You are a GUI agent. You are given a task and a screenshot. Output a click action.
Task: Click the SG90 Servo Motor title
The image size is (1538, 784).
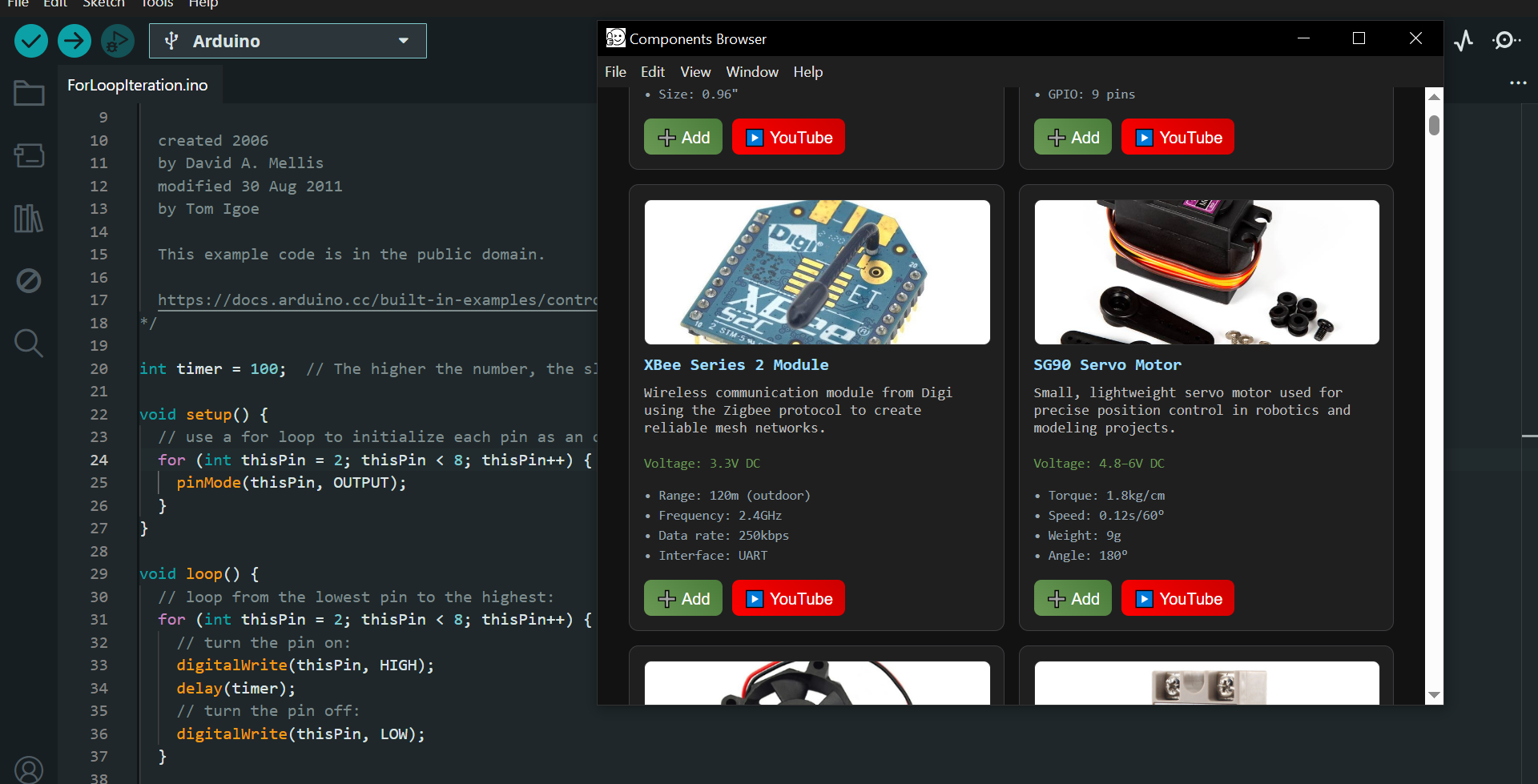[1107, 365]
